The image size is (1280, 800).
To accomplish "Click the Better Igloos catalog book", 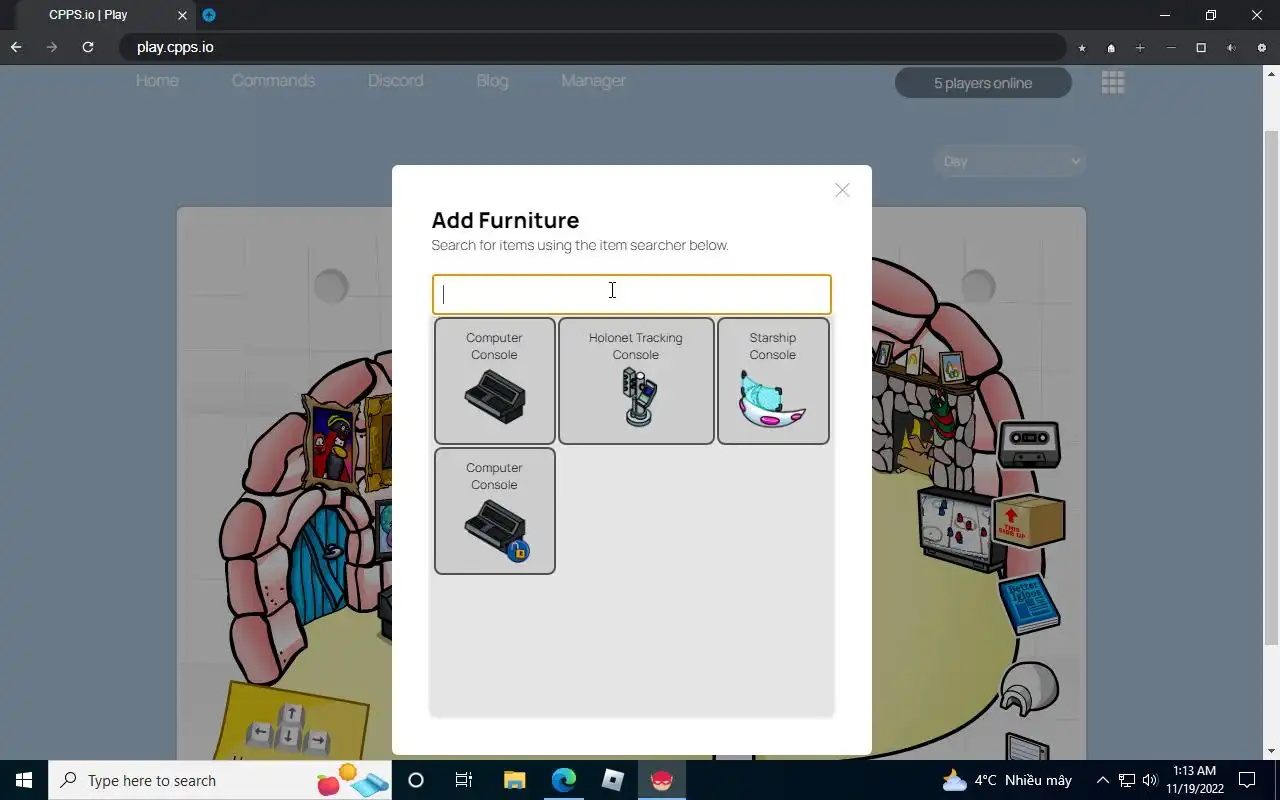I will 1030,603.
